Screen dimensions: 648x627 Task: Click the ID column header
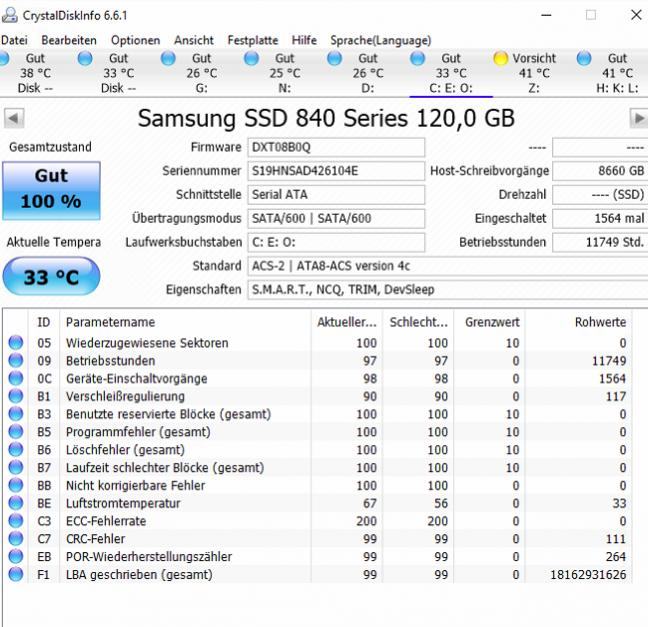click(44, 322)
